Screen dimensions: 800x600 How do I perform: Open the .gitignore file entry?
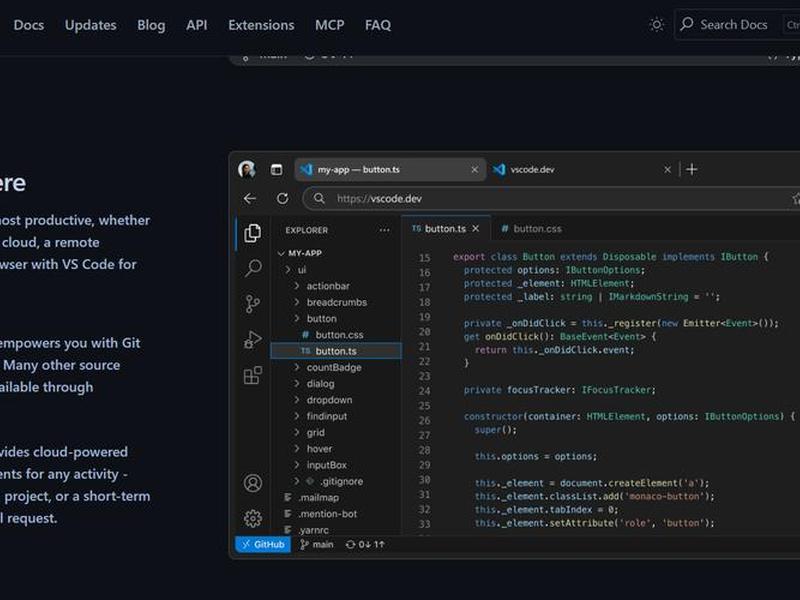[x=337, y=481]
